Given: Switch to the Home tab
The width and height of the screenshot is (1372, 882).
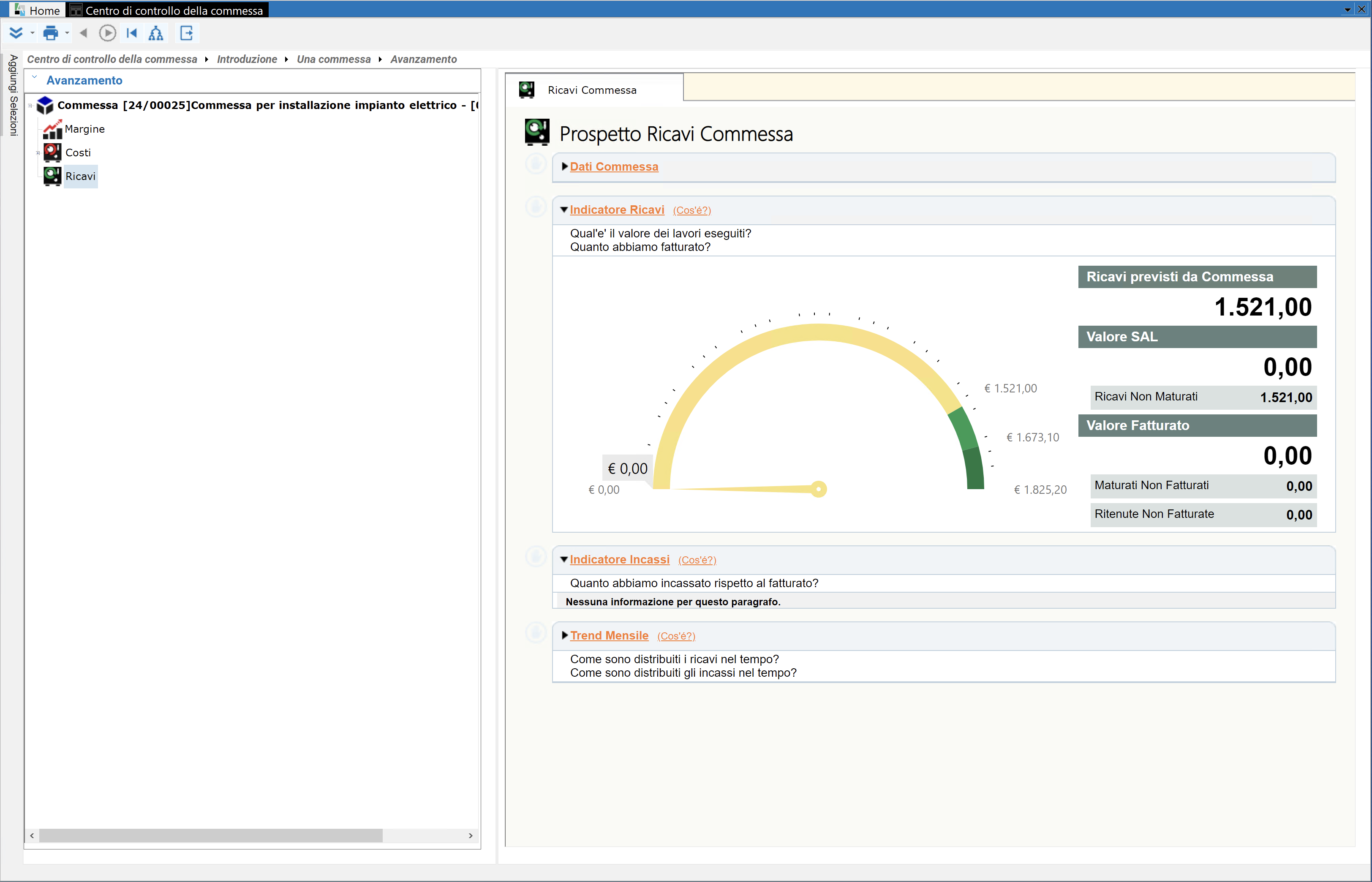Looking at the screenshot, I should coord(37,10).
